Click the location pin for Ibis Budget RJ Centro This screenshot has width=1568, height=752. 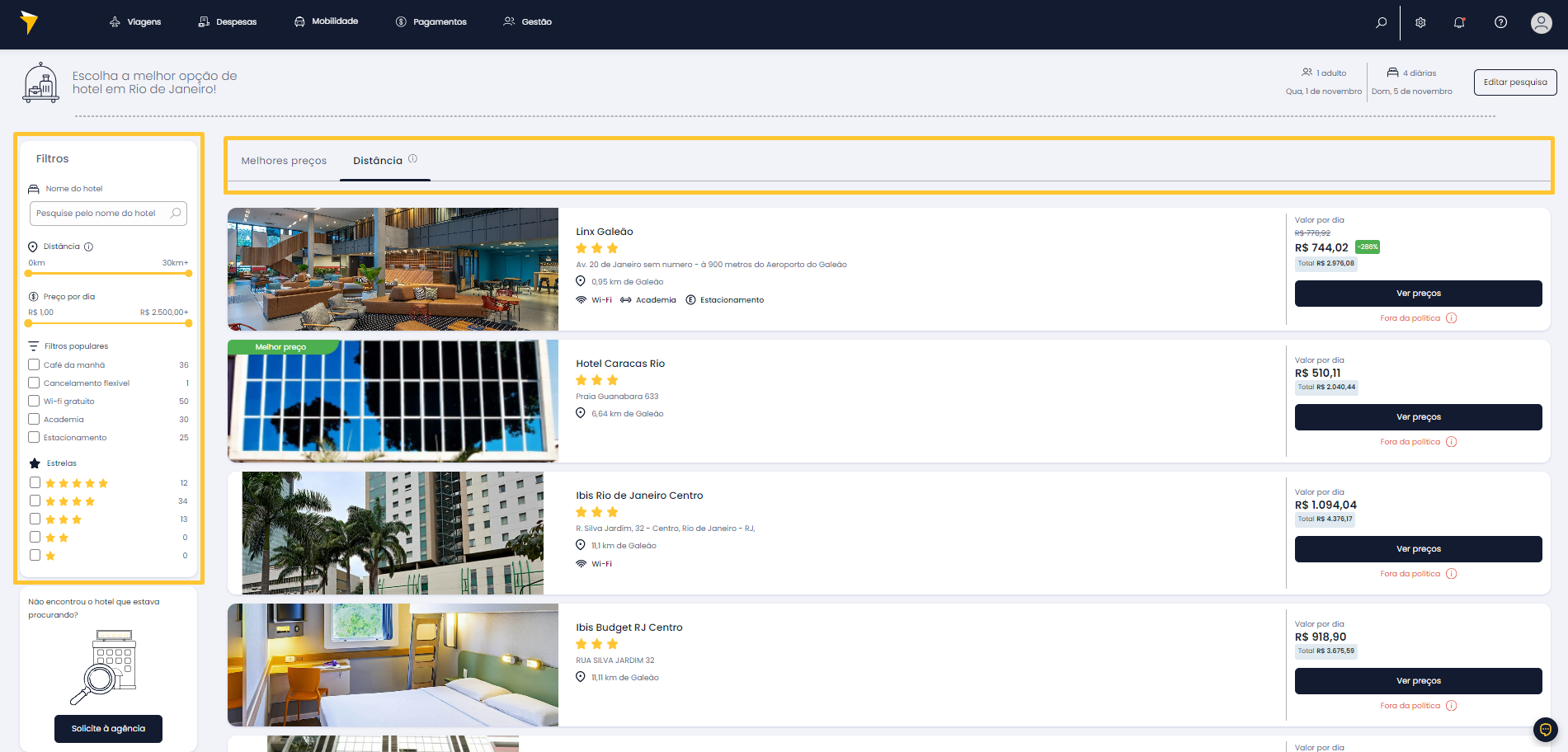click(x=581, y=678)
